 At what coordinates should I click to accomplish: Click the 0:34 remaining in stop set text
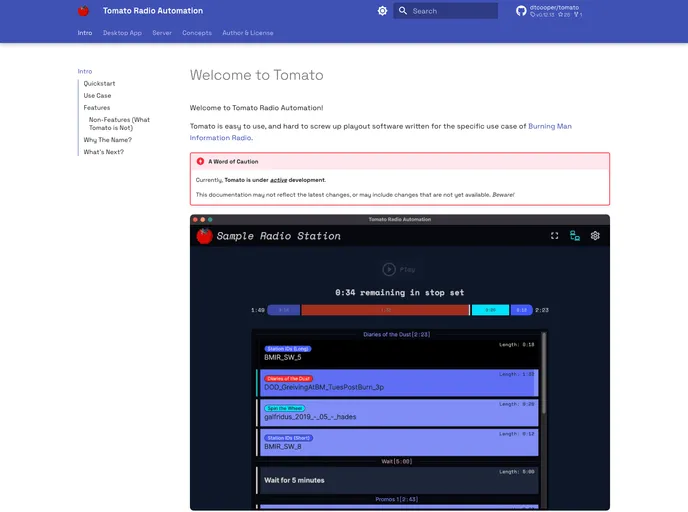[x=399, y=293]
